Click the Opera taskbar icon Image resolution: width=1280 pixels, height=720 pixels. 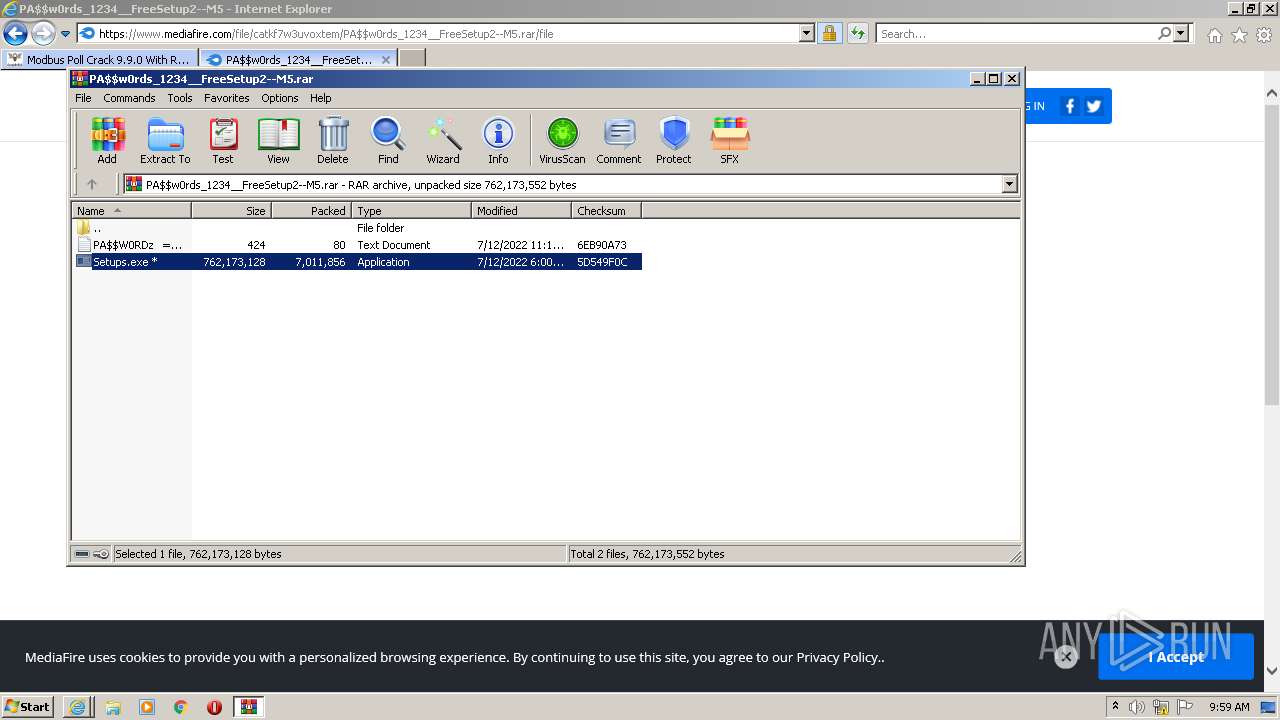[x=214, y=706]
